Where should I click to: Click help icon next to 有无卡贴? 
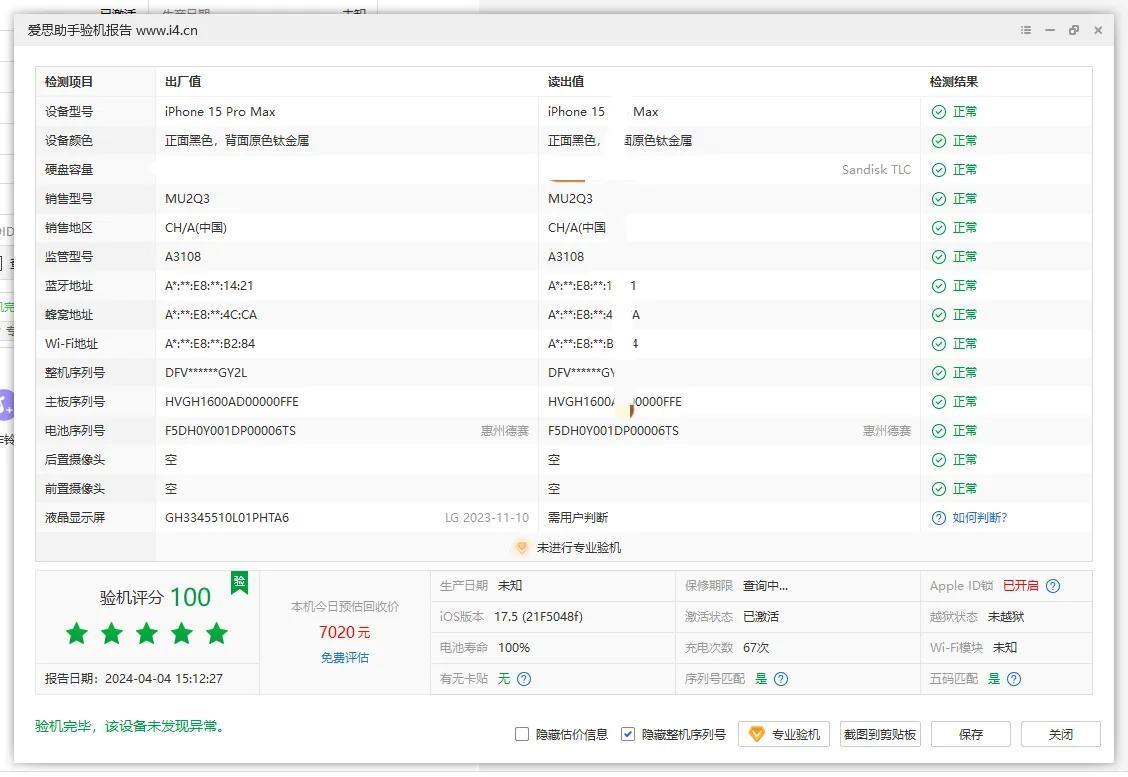pyautogui.click(x=524, y=678)
